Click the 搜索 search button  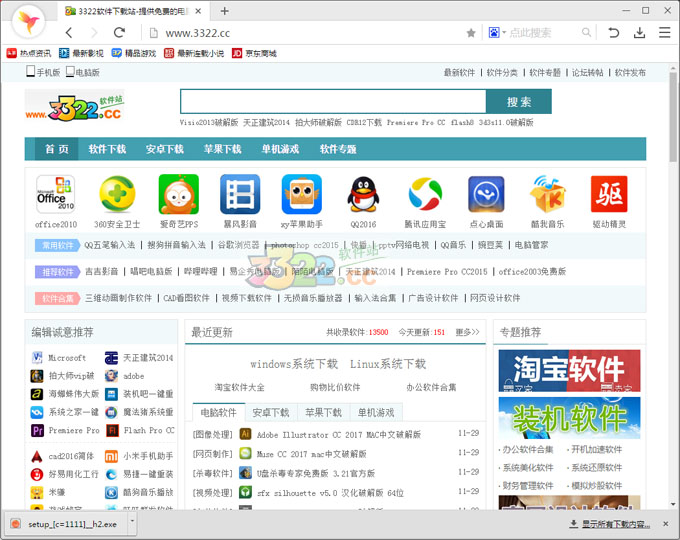coord(519,101)
